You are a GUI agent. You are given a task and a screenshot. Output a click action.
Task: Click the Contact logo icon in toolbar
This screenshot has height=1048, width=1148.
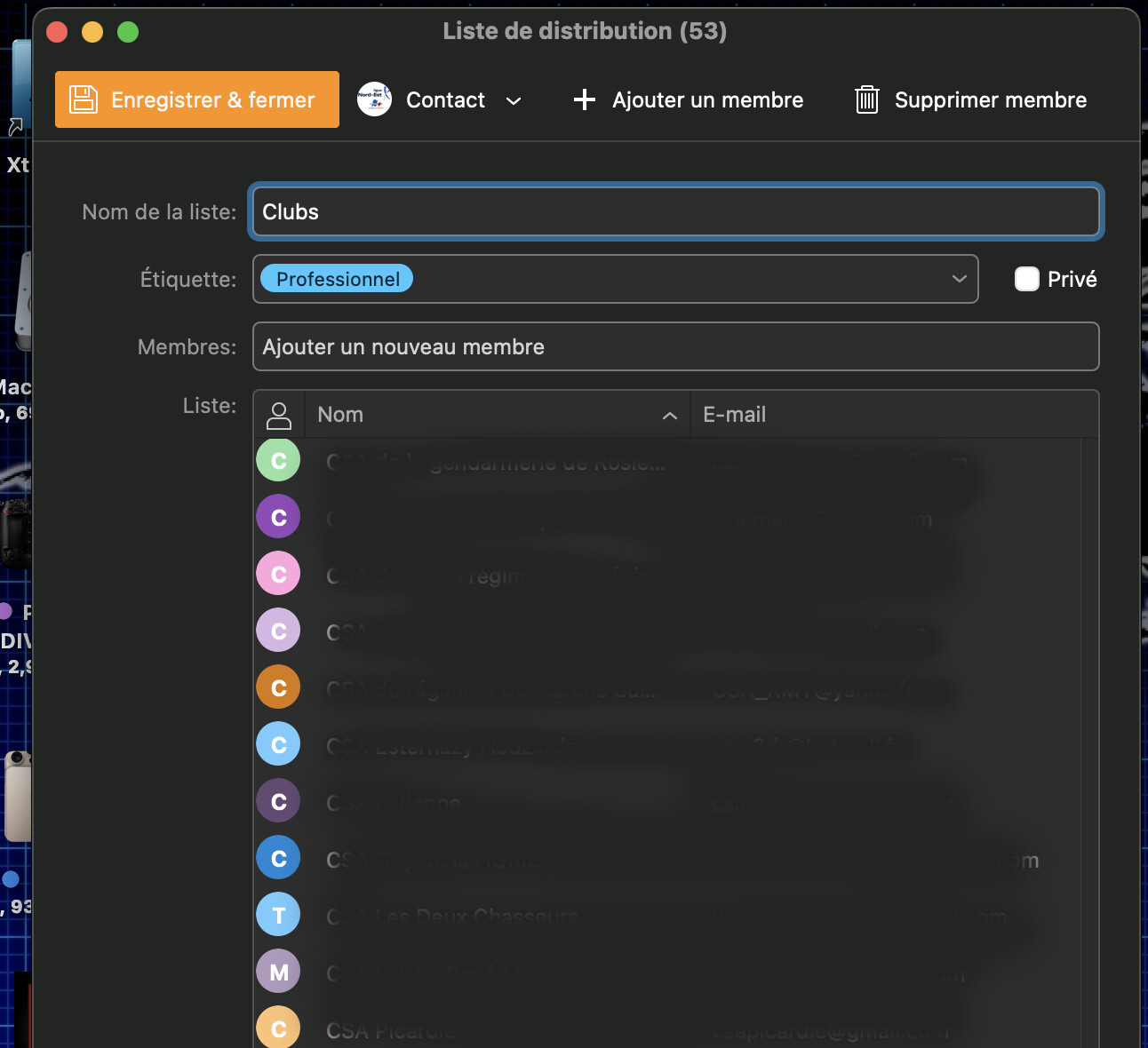point(374,99)
